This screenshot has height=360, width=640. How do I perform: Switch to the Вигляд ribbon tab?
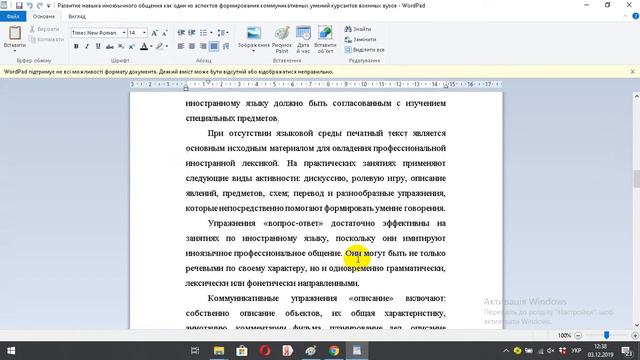(77, 16)
